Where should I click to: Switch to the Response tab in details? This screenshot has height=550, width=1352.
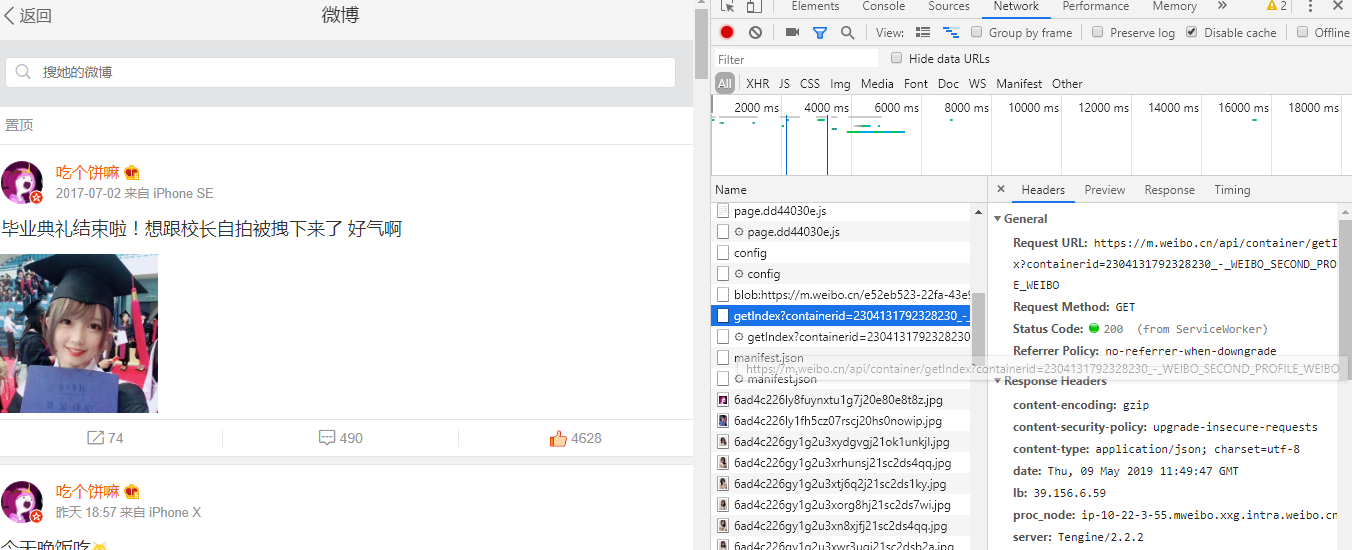(1170, 190)
